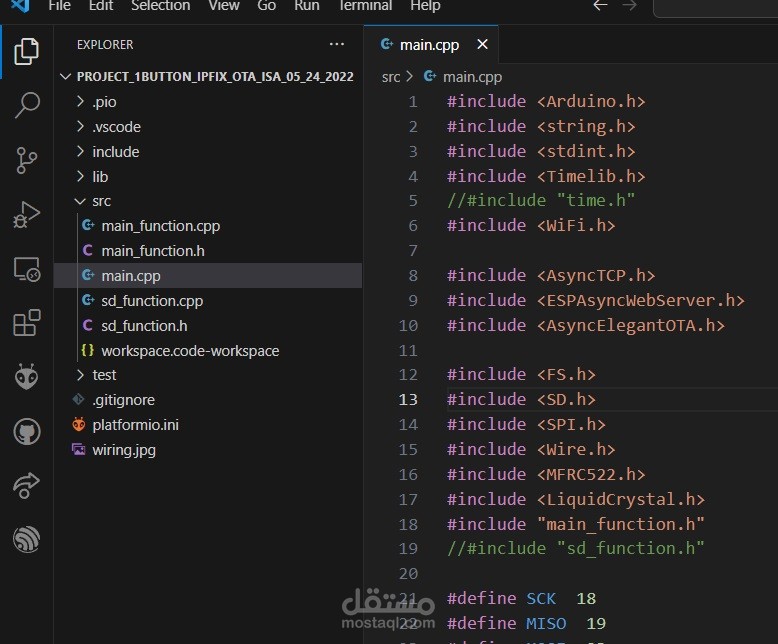
Task: Place cursor on #include "main_function.h" line
Action: pos(576,524)
